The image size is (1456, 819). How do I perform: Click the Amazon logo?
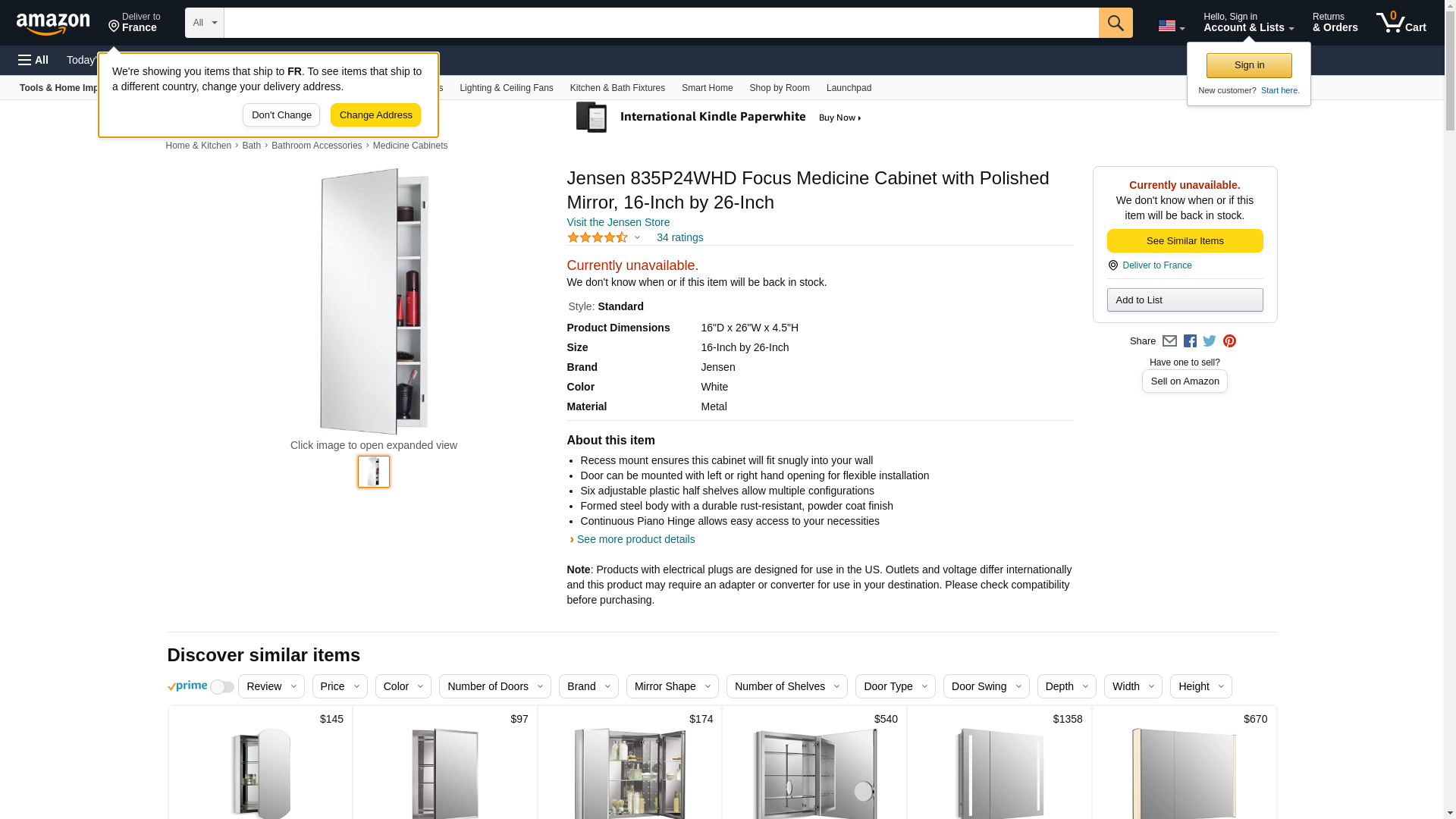[53, 24]
